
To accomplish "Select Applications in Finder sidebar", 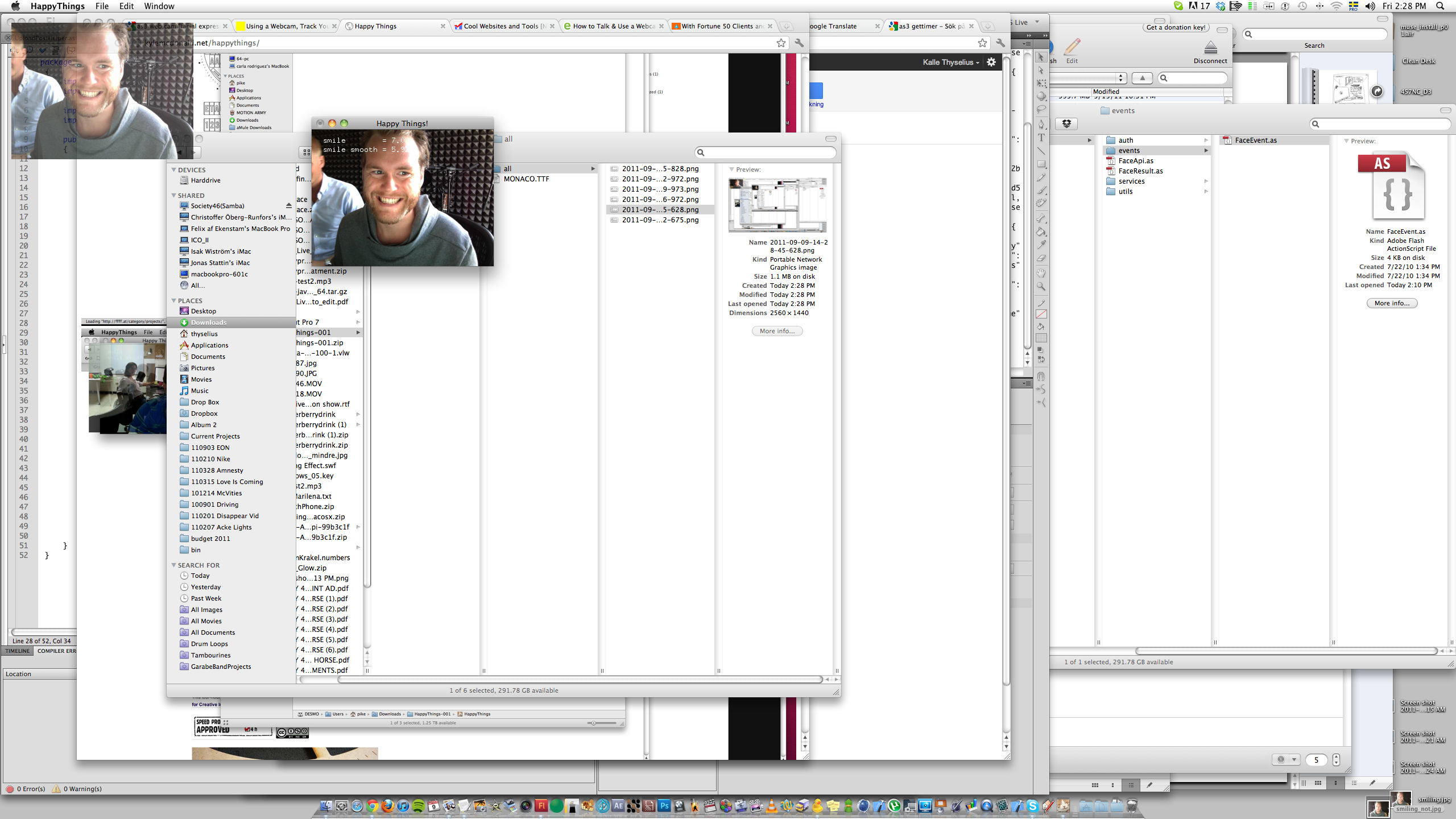I will (x=209, y=345).
